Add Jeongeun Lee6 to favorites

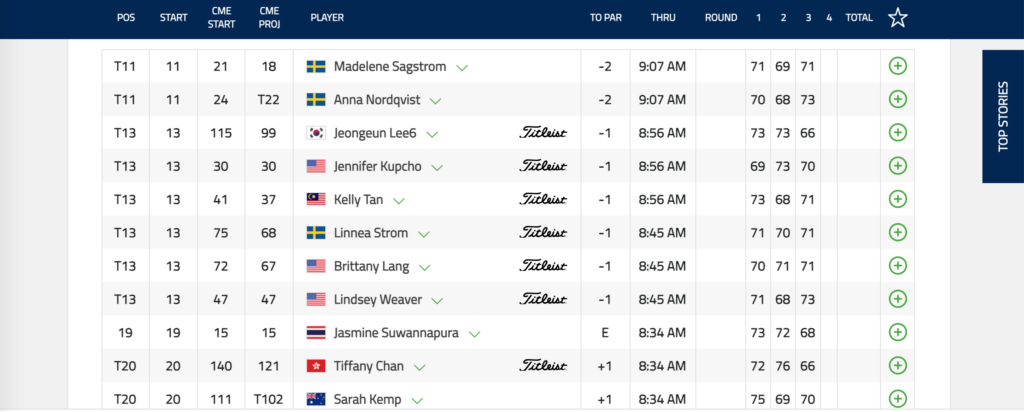click(897, 133)
